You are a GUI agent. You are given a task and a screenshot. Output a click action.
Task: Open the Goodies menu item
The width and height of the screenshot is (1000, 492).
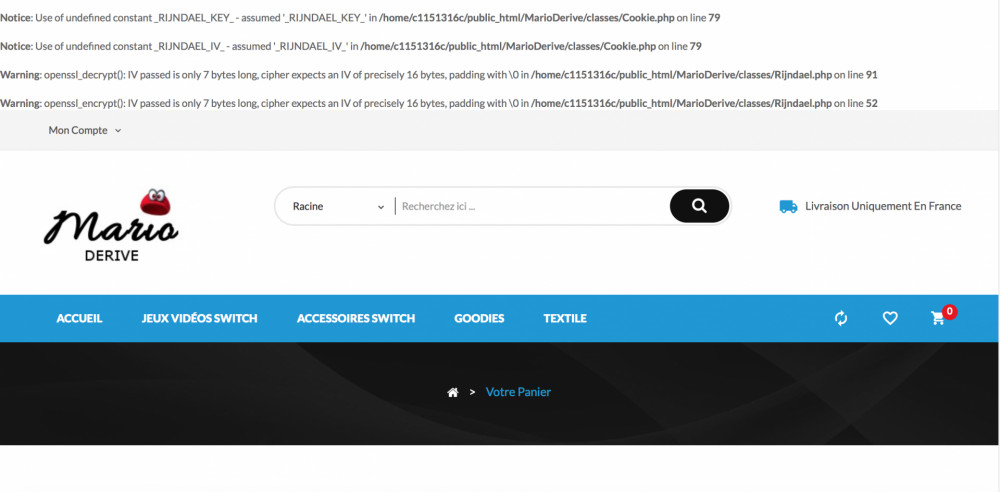tap(479, 318)
